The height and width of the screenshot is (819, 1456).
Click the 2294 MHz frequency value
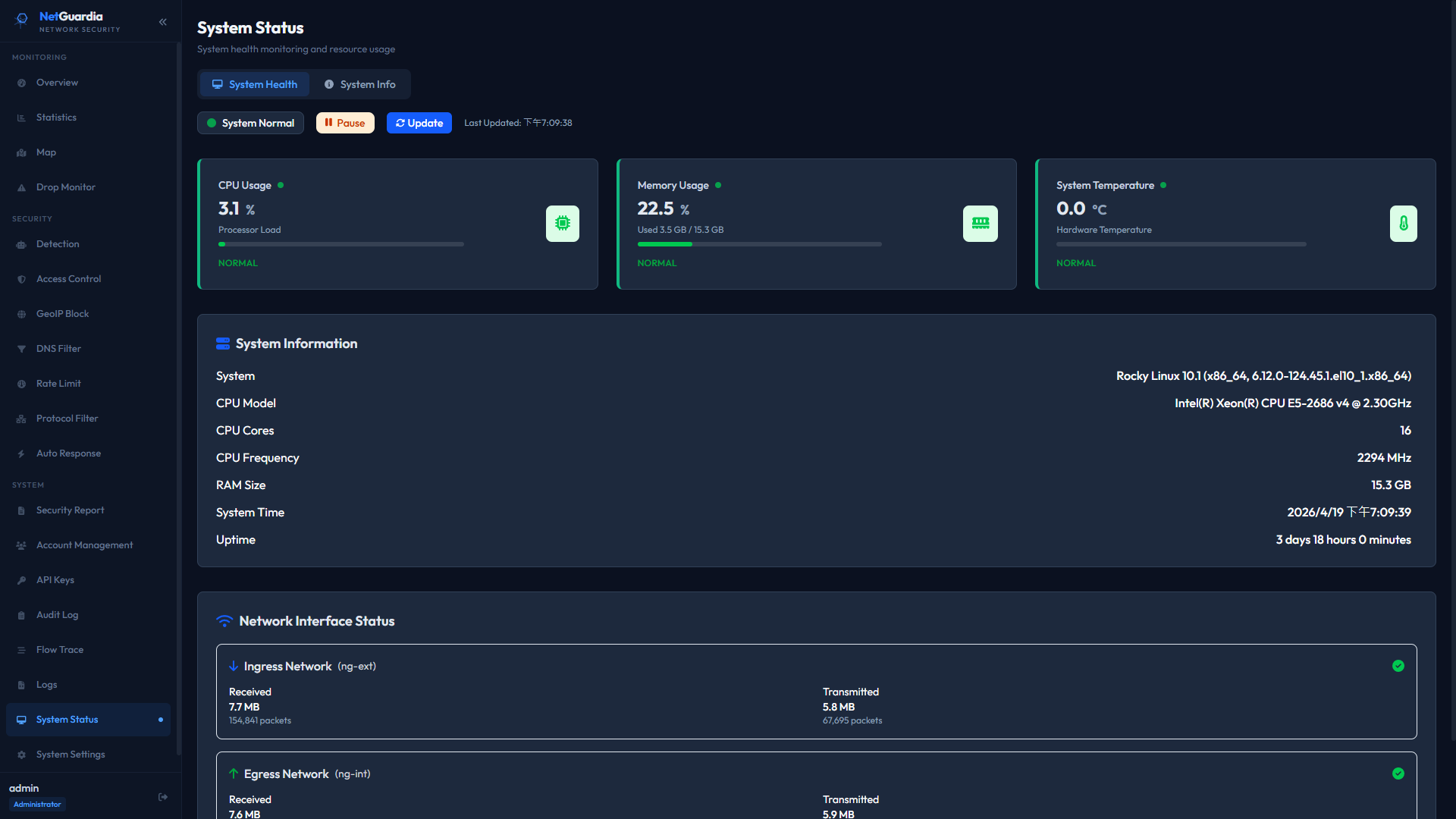point(1384,458)
